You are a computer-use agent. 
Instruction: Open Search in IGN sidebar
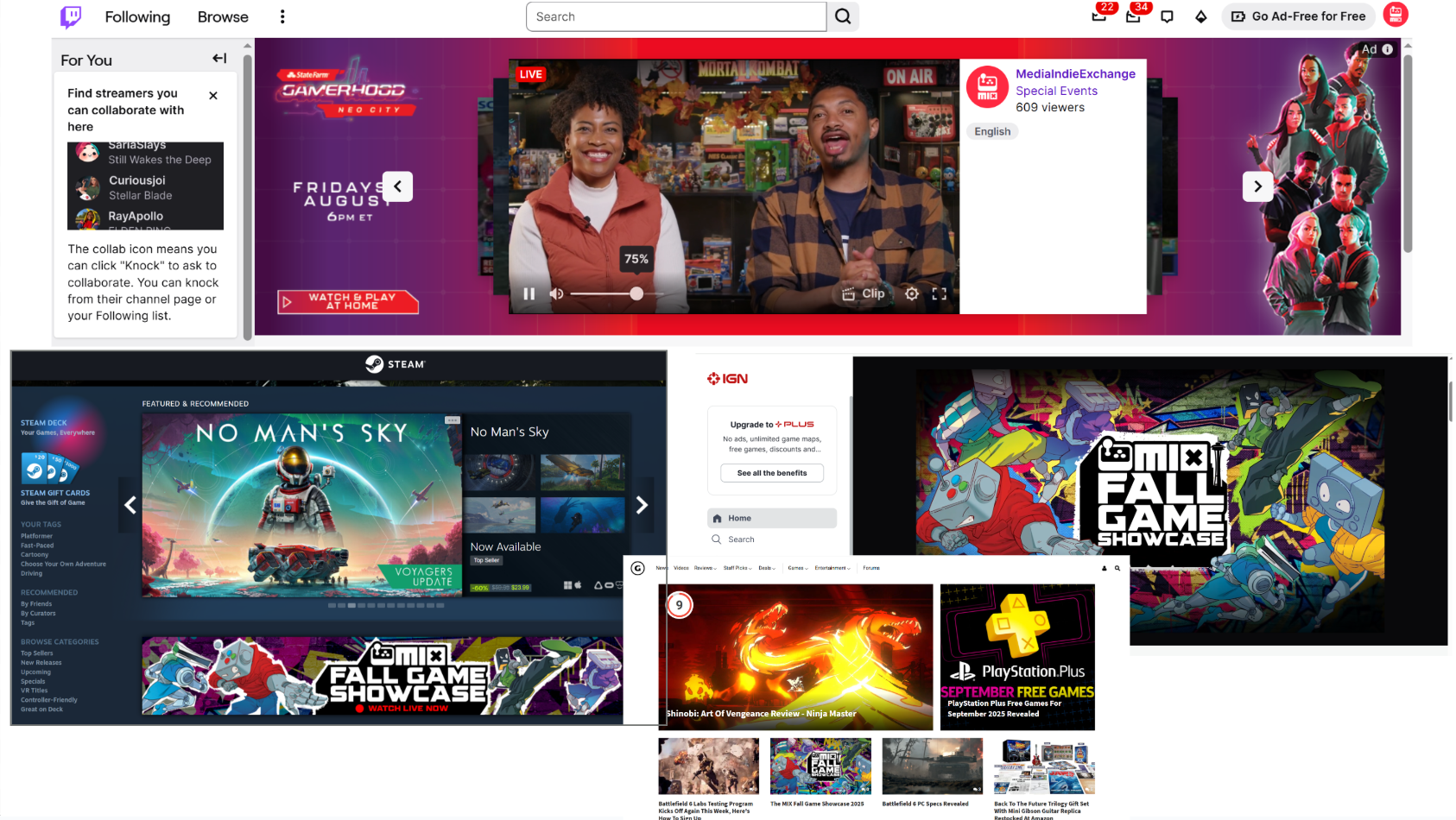(772, 539)
